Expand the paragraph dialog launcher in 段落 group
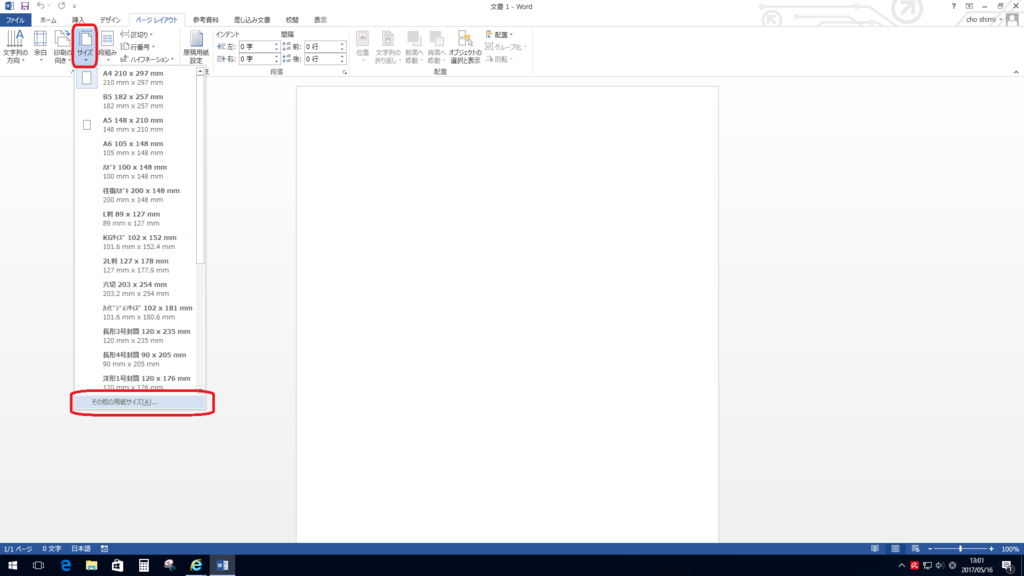Screen dimensions: 1024x576 (x=345, y=72)
